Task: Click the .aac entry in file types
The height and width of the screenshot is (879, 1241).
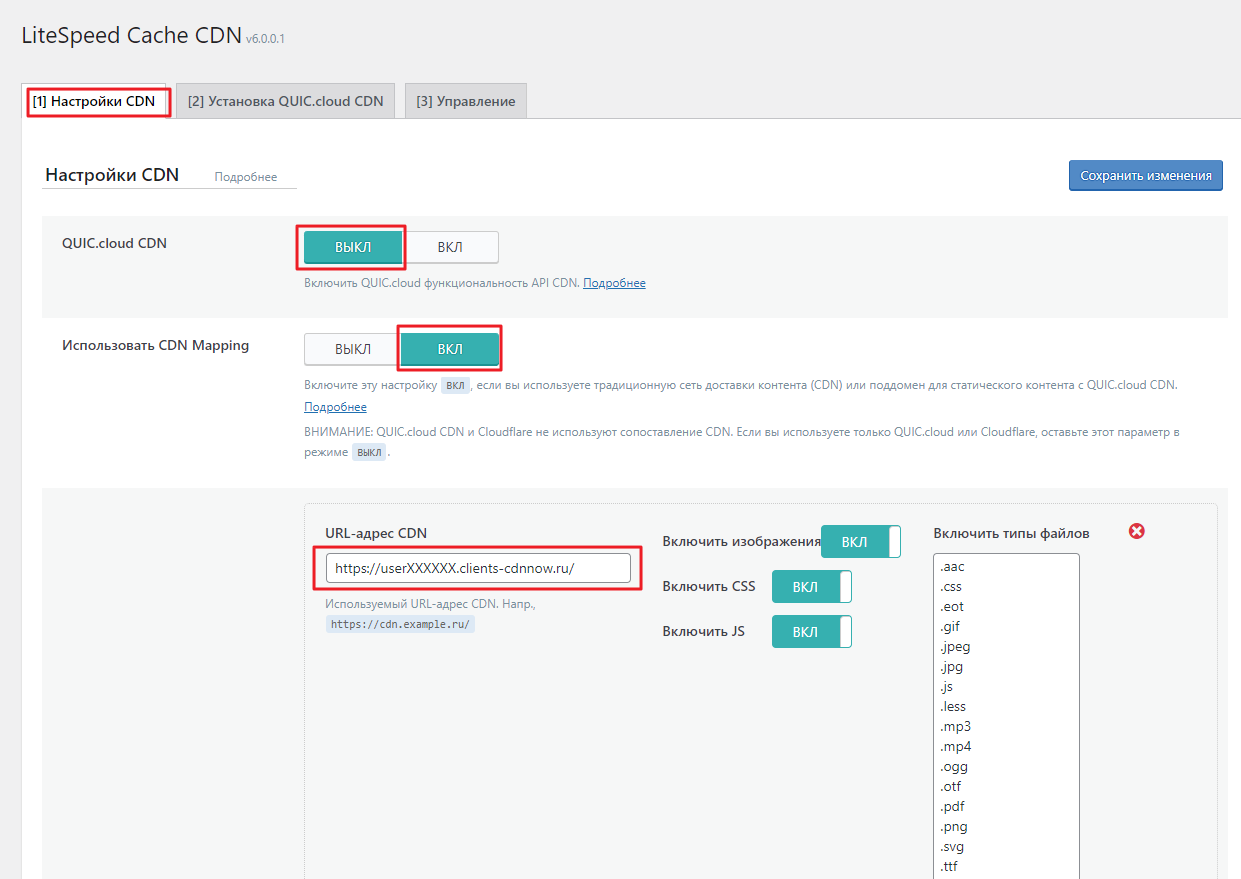Action: (x=952, y=567)
